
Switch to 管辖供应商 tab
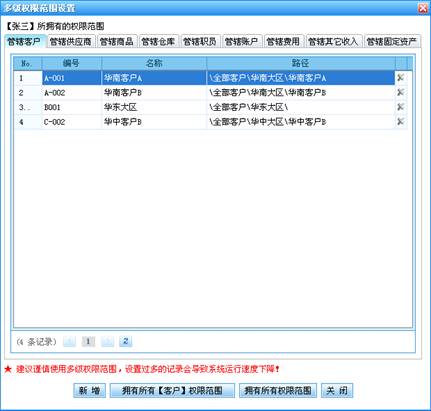(x=70, y=42)
